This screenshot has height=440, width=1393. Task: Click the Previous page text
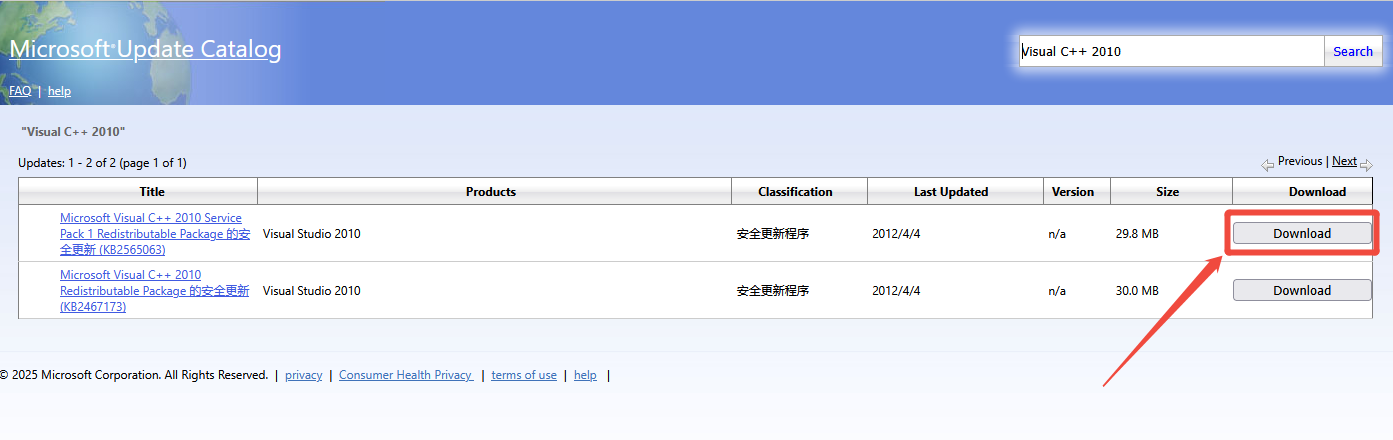(x=1300, y=161)
